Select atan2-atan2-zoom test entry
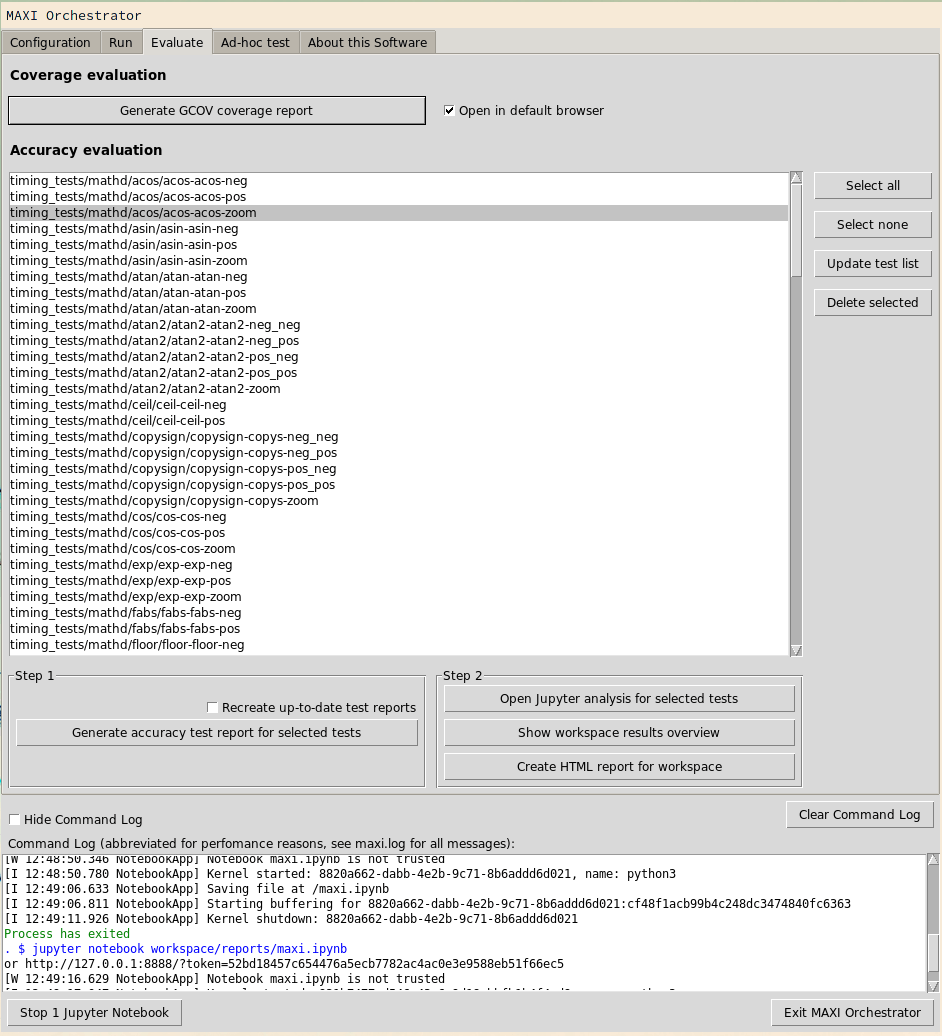 click(x=399, y=388)
